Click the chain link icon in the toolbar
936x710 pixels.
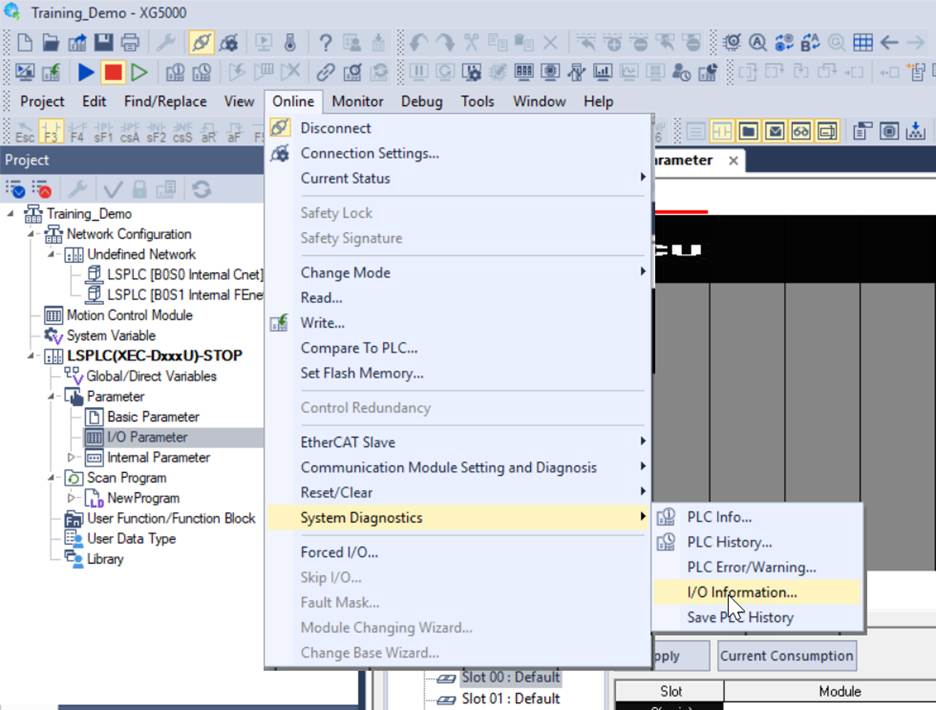coord(325,72)
